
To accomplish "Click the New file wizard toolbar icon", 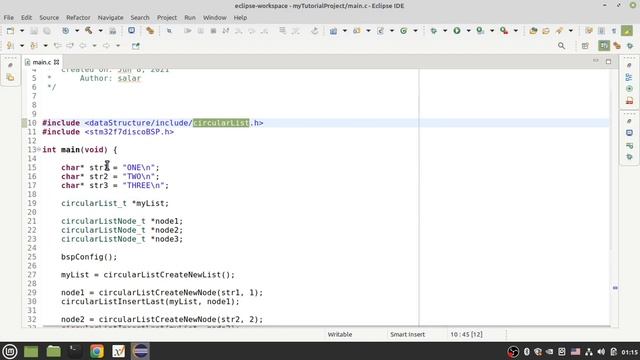I will point(10,31).
